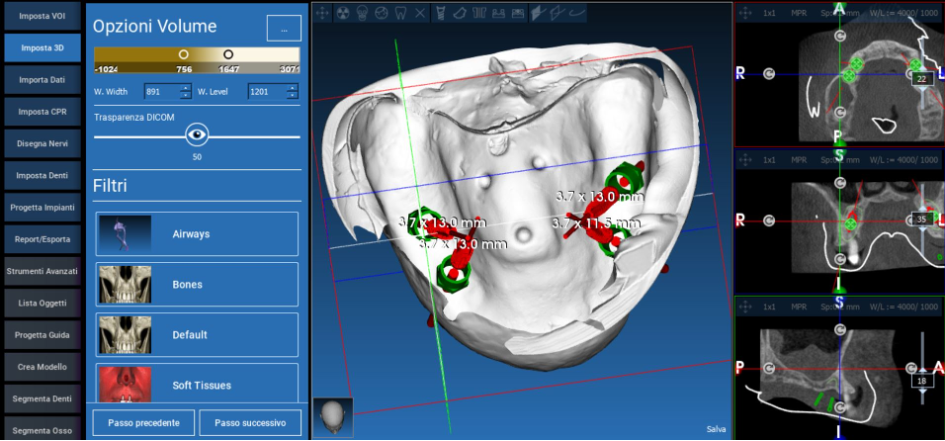Viewport: 945px width, 441px height.
Task: Click the top rotate handle in sagittal view
Action: (839, 330)
